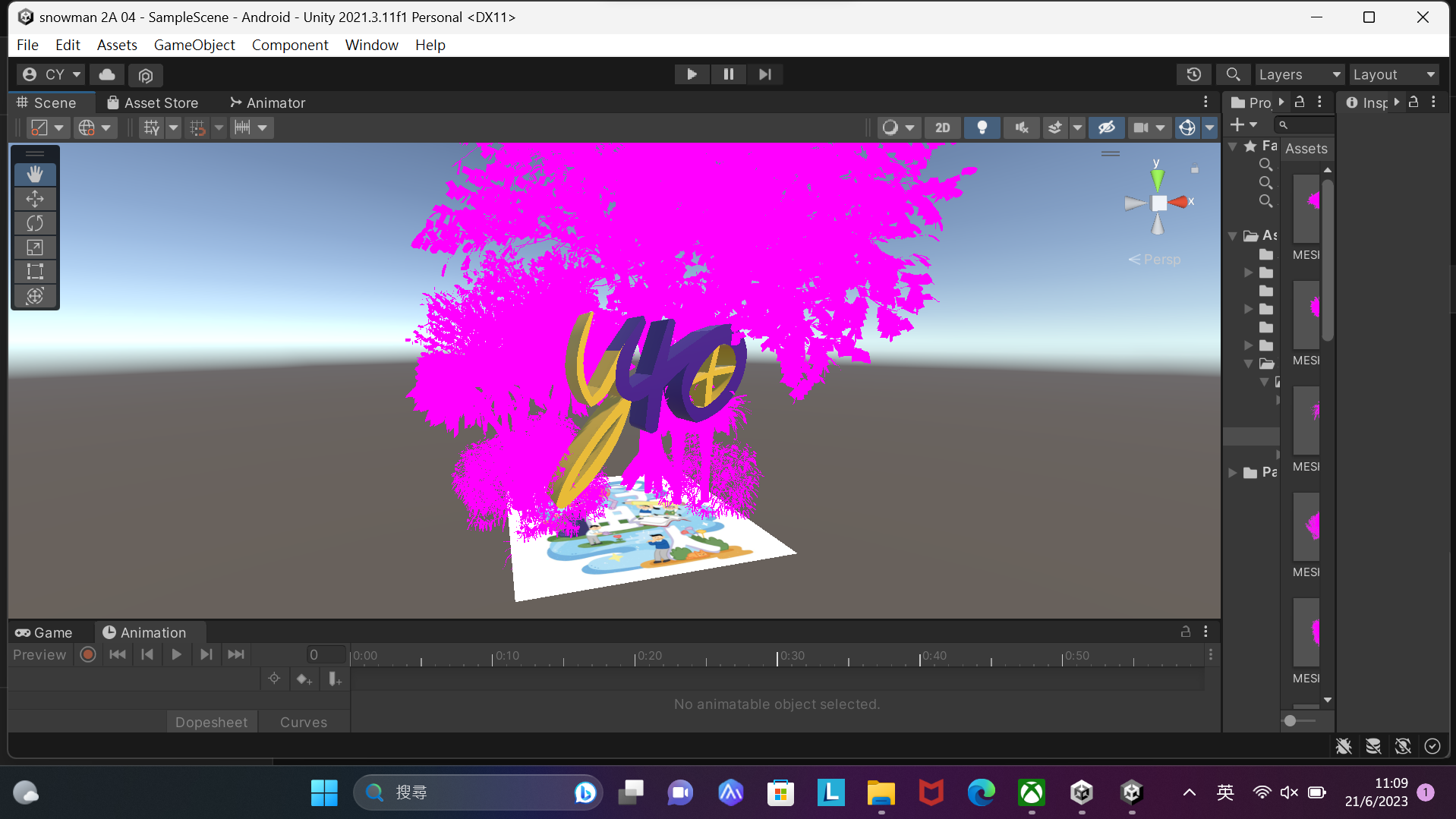Toggle animation record mode

pyautogui.click(x=88, y=655)
